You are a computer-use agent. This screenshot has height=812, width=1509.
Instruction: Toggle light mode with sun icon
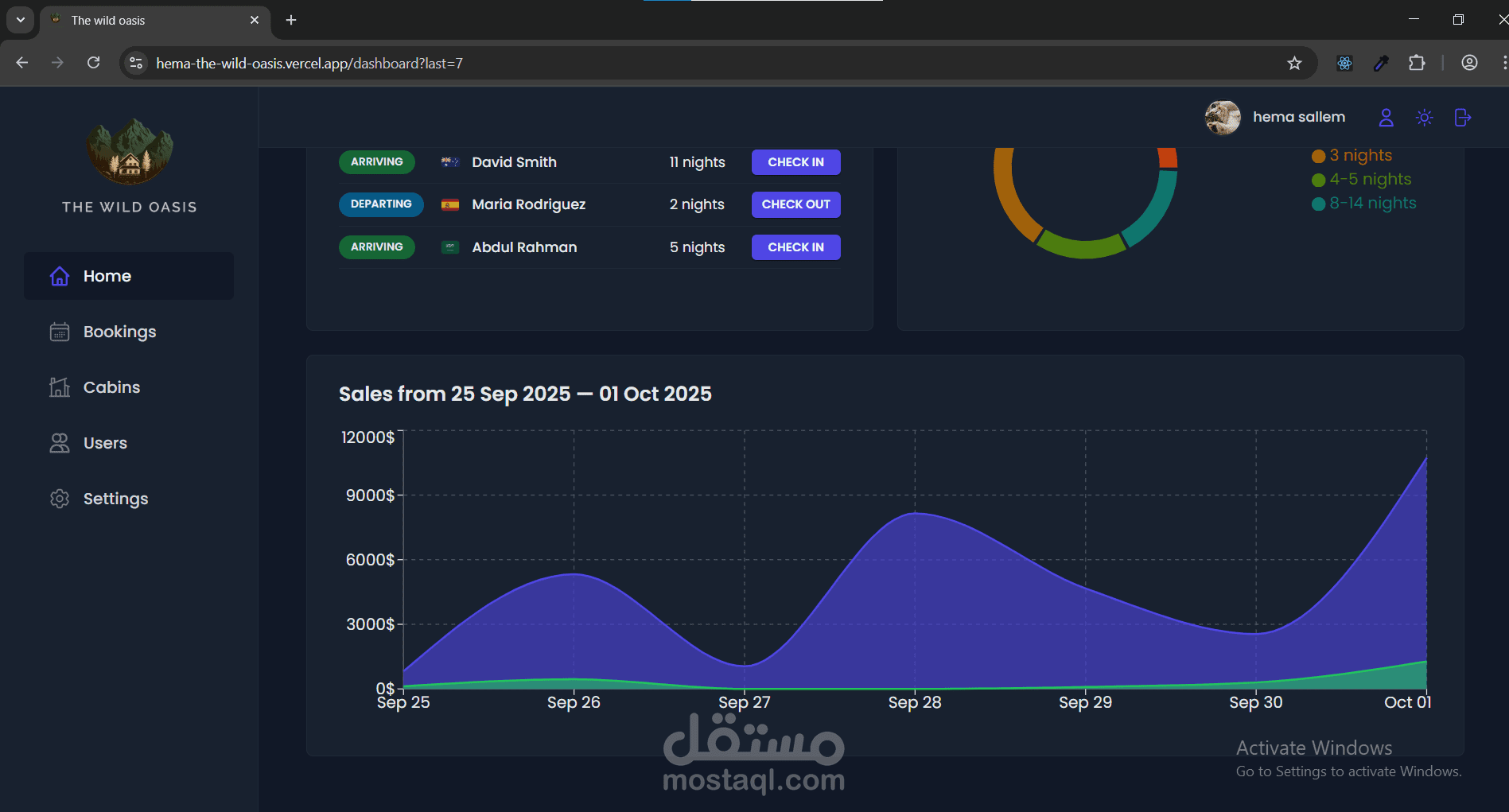(x=1424, y=118)
